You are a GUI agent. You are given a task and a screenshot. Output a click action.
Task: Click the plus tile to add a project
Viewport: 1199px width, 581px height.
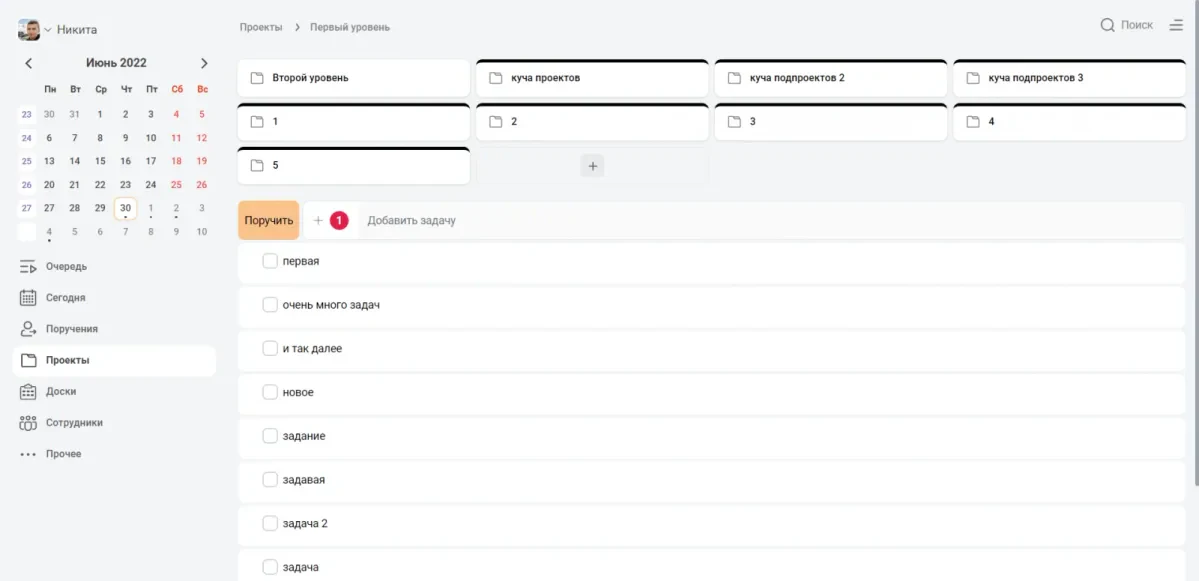pyautogui.click(x=592, y=166)
